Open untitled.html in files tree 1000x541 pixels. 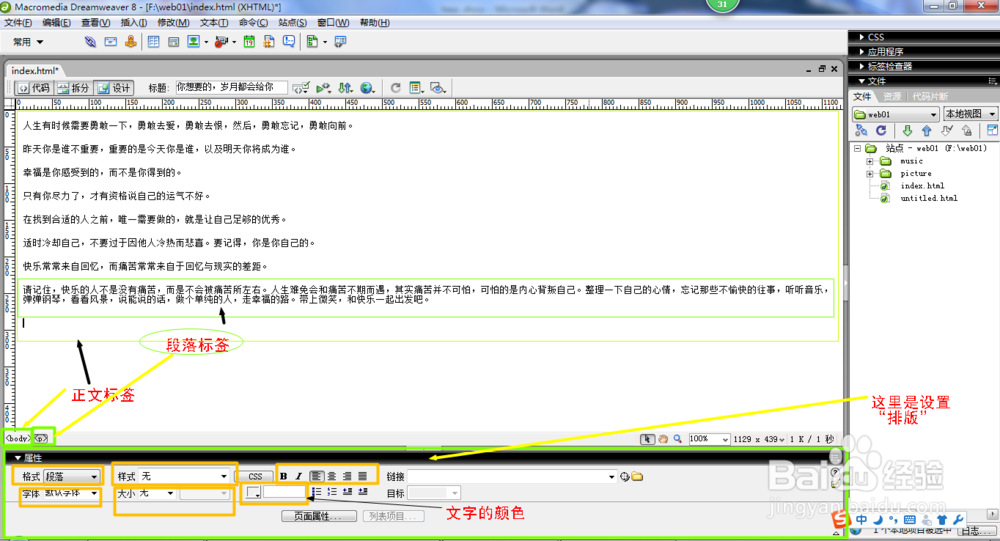tap(928, 198)
